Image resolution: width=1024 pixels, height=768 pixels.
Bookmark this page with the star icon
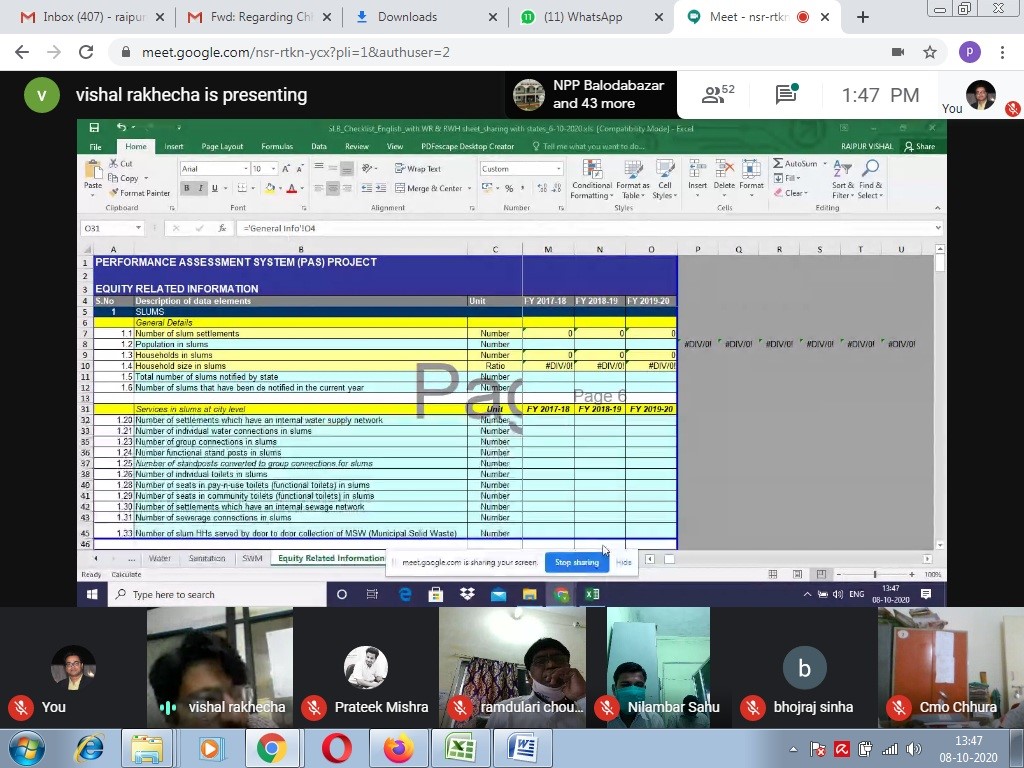pyautogui.click(x=930, y=52)
